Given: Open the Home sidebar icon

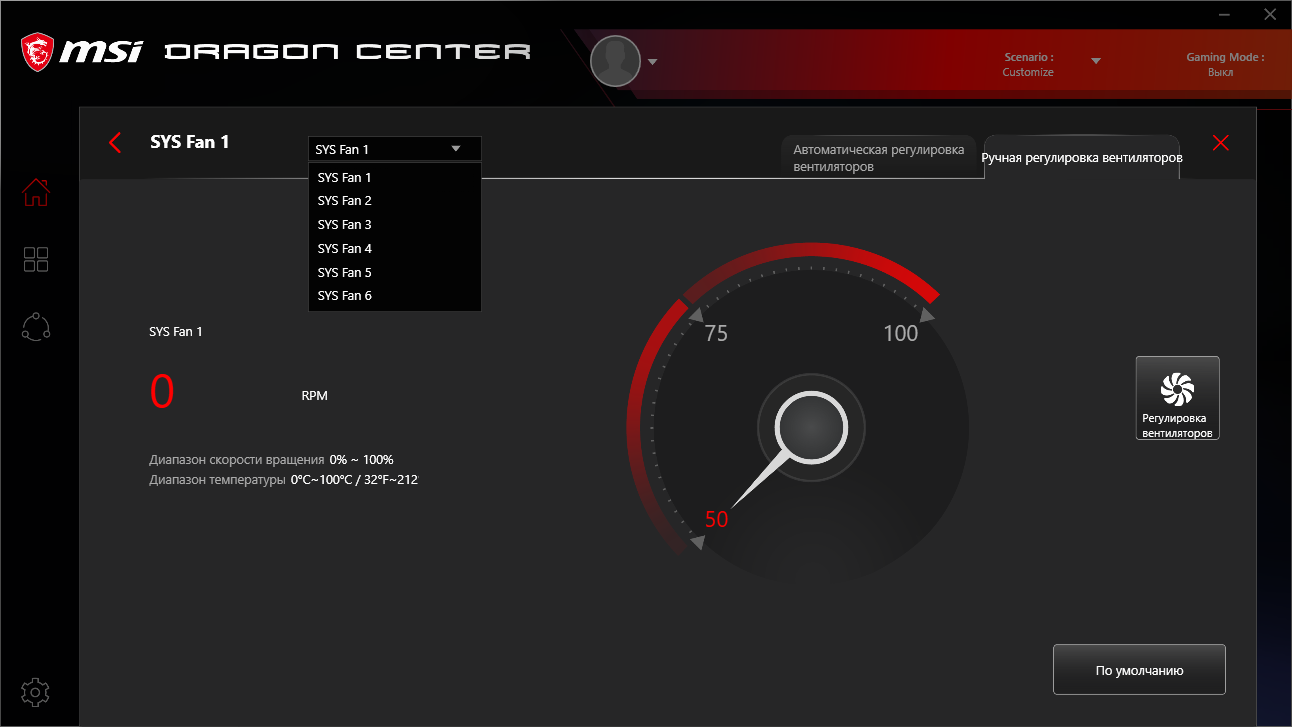Looking at the screenshot, I should click(36, 192).
